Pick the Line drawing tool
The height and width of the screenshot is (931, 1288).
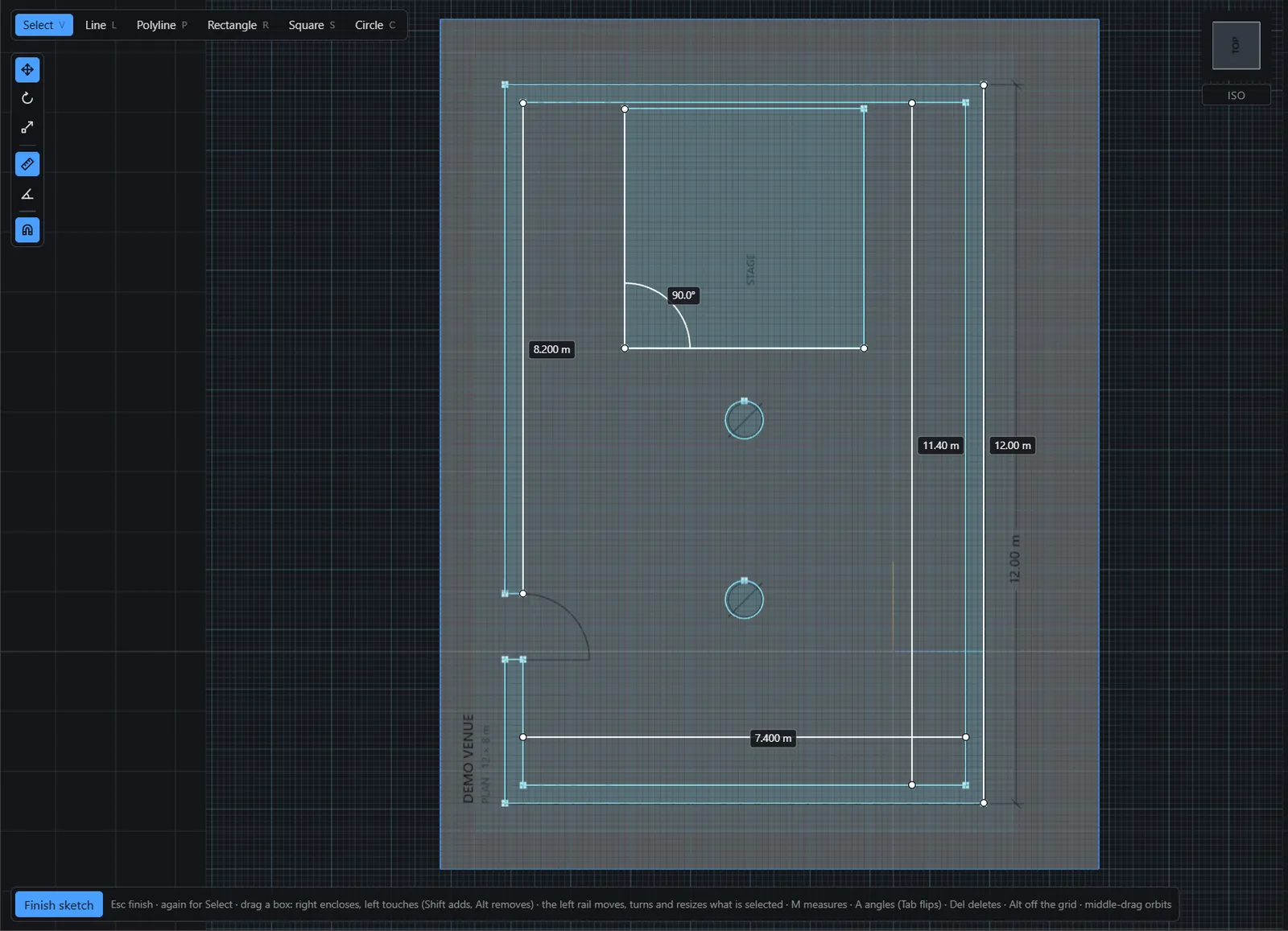pyautogui.click(x=101, y=25)
